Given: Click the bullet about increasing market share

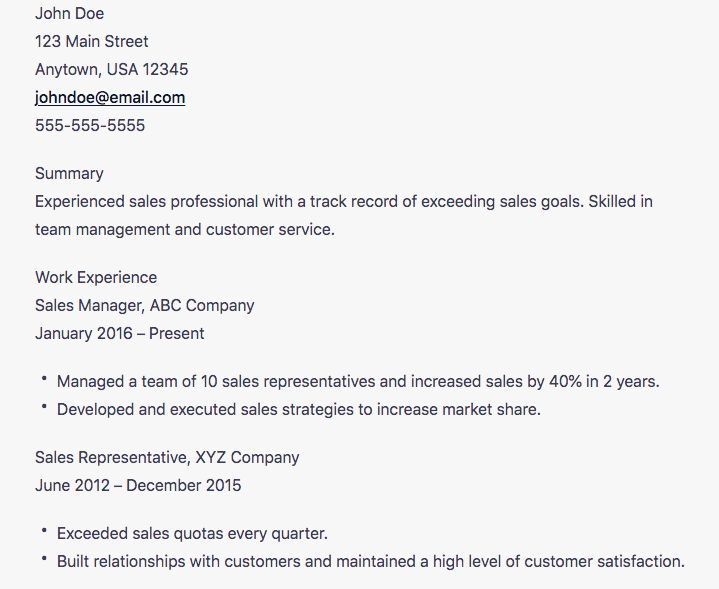Looking at the screenshot, I should 298,409.
